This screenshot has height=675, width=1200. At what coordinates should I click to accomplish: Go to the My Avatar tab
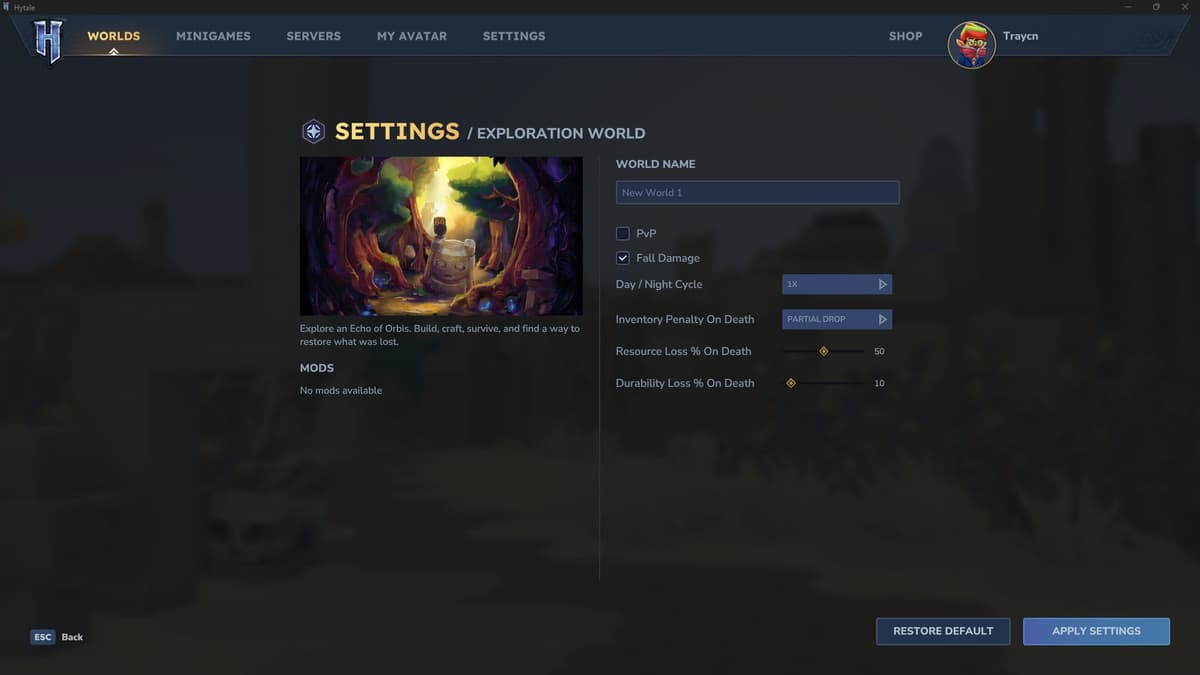(x=411, y=36)
